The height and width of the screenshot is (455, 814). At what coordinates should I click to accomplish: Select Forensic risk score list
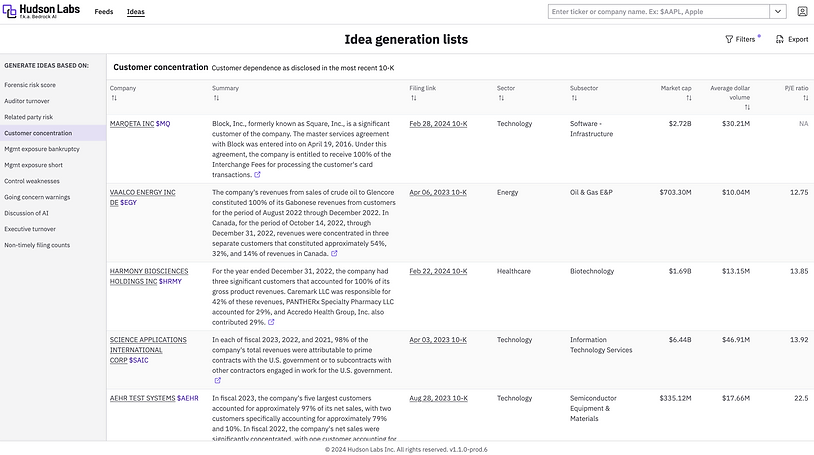coord(30,85)
